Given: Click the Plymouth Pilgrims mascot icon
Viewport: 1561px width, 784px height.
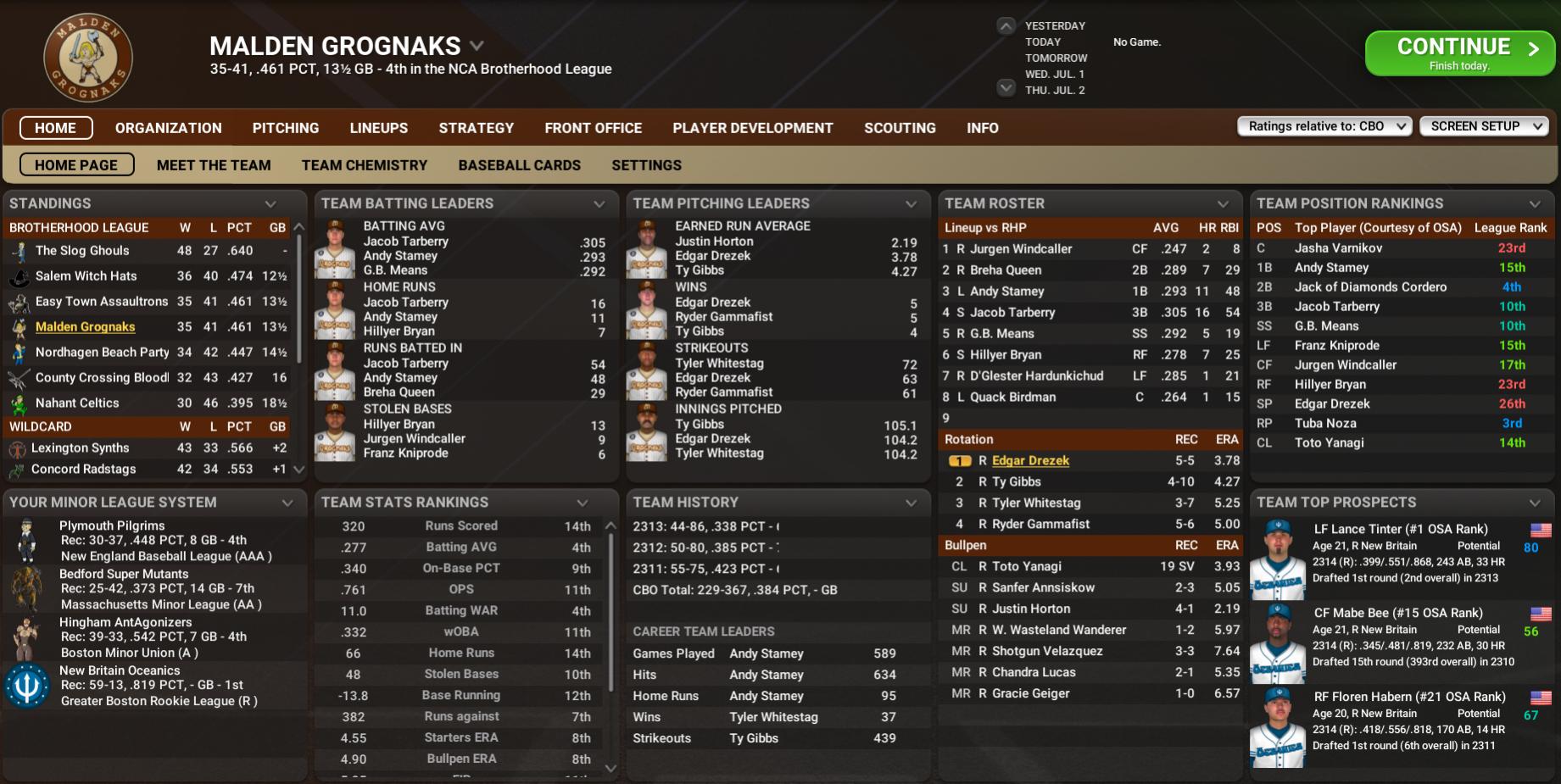Looking at the screenshot, I should click(x=27, y=541).
